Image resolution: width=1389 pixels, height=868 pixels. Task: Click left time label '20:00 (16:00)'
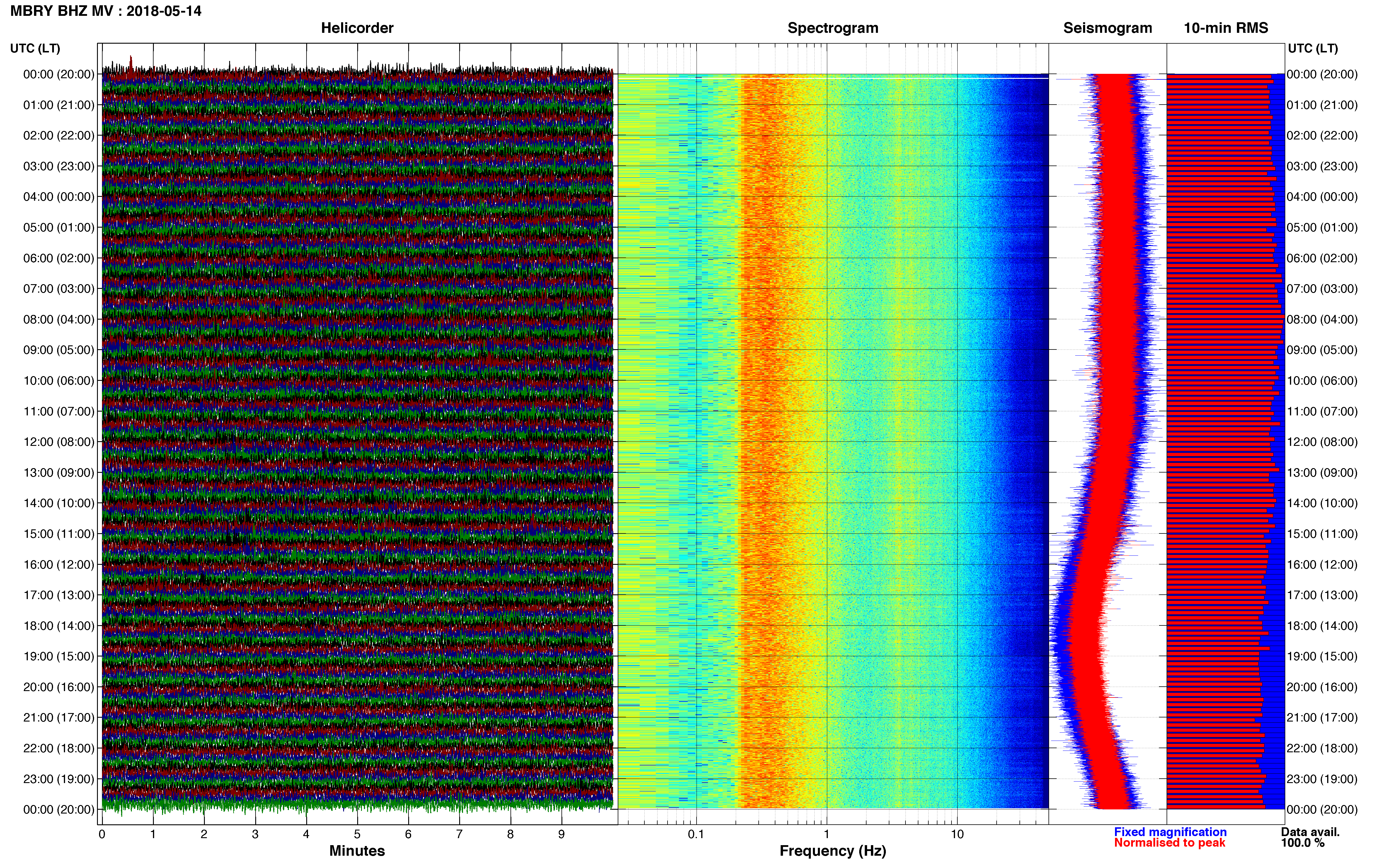click(x=59, y=687)
